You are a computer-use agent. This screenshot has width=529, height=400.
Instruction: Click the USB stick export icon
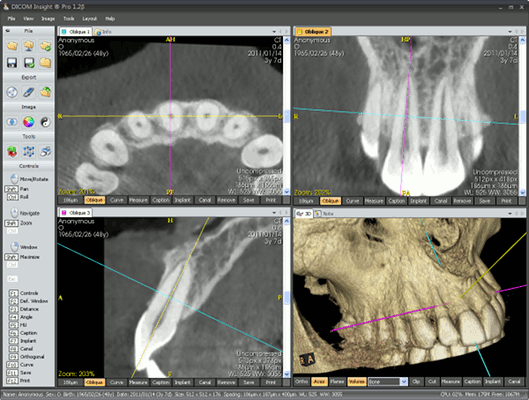(29, 92)
